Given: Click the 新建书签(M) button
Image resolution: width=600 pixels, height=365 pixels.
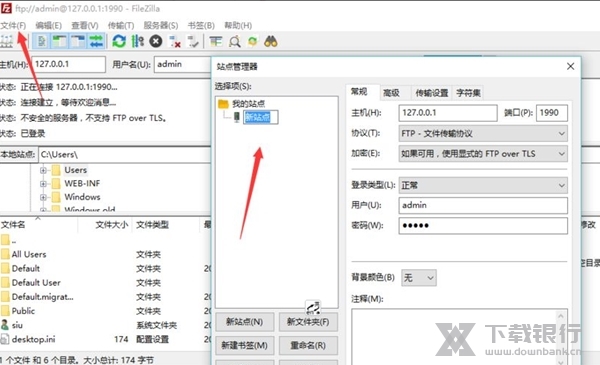Looking at the screenshot, I should pyautogui.click(x=245, y=345).
